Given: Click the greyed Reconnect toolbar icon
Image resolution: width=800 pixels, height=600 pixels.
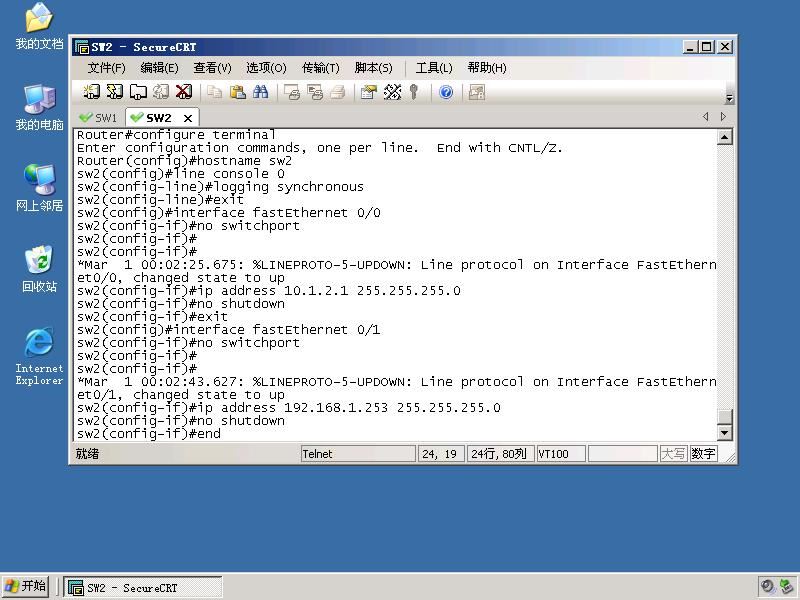Looking at the screenshot, I should tap(161, 92).
